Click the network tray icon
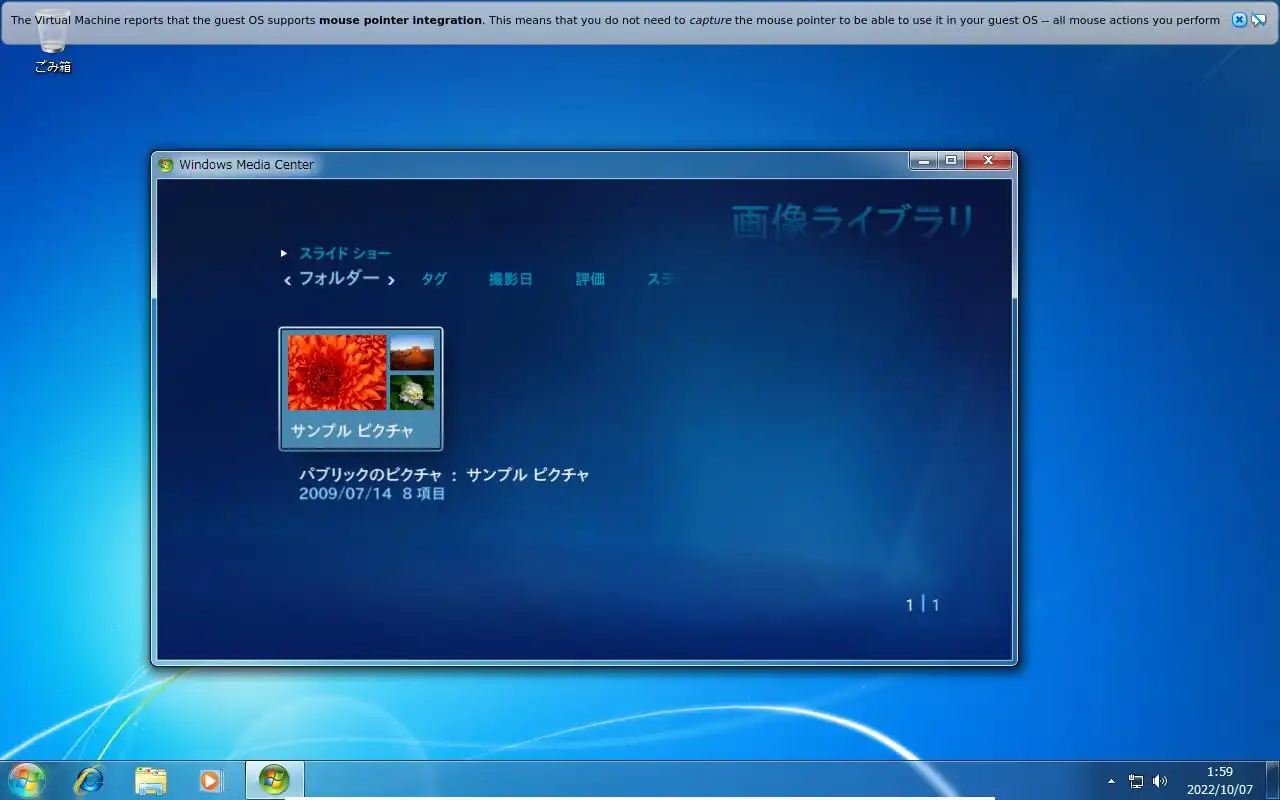This screenshot has height=800, width=1280. 1136,781
